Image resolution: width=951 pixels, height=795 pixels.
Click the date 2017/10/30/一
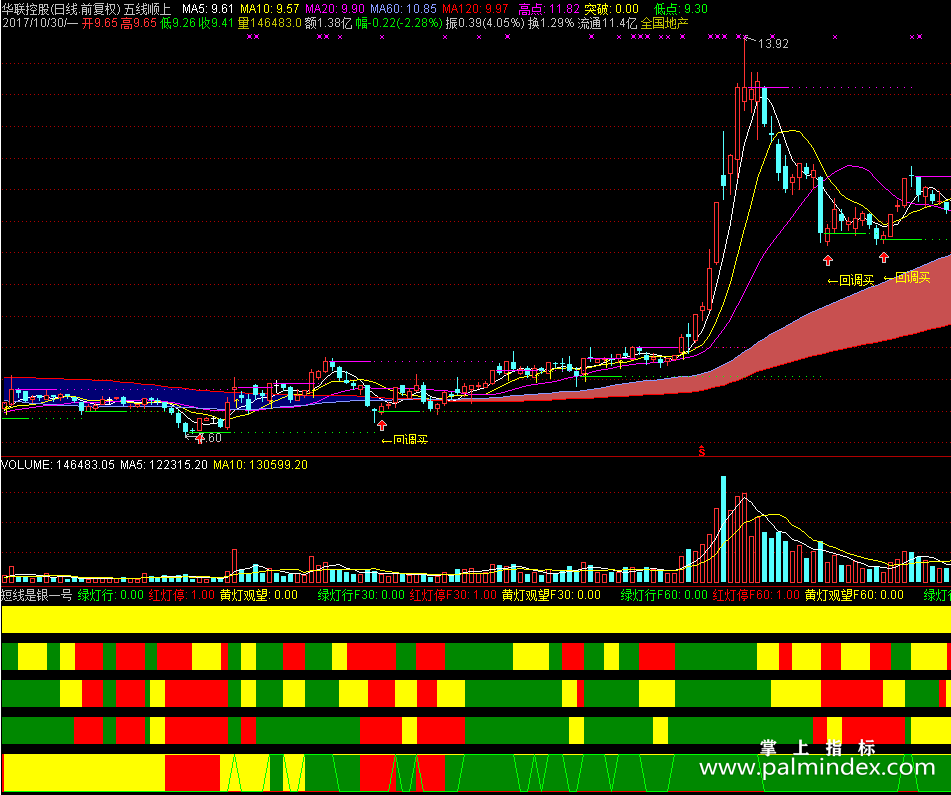click(x=40, y=23)
